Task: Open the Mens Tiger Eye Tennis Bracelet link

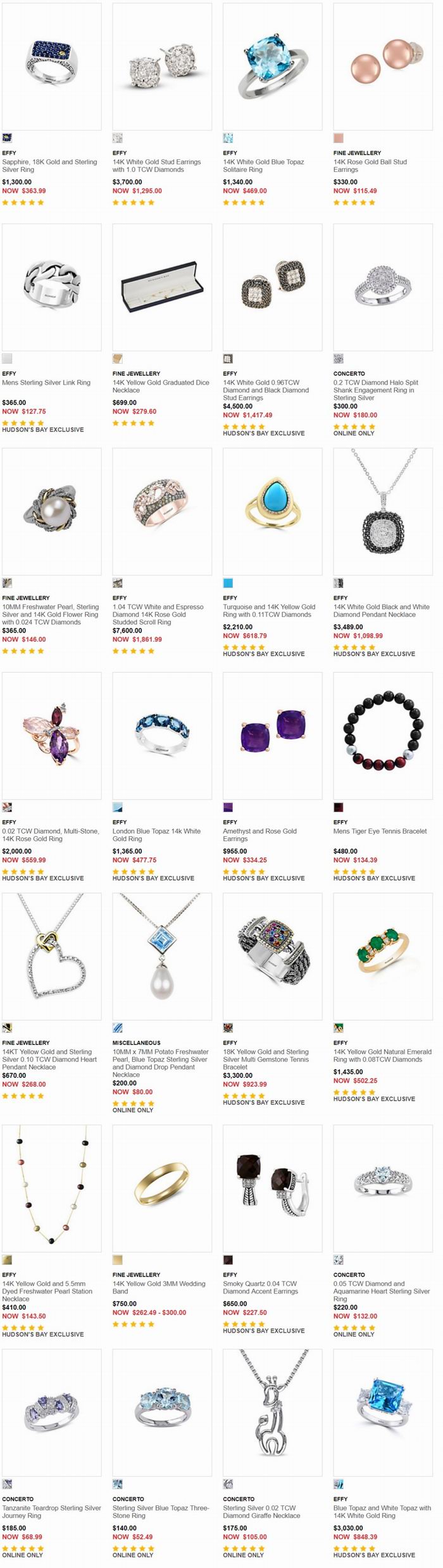Action: [380, 831]
